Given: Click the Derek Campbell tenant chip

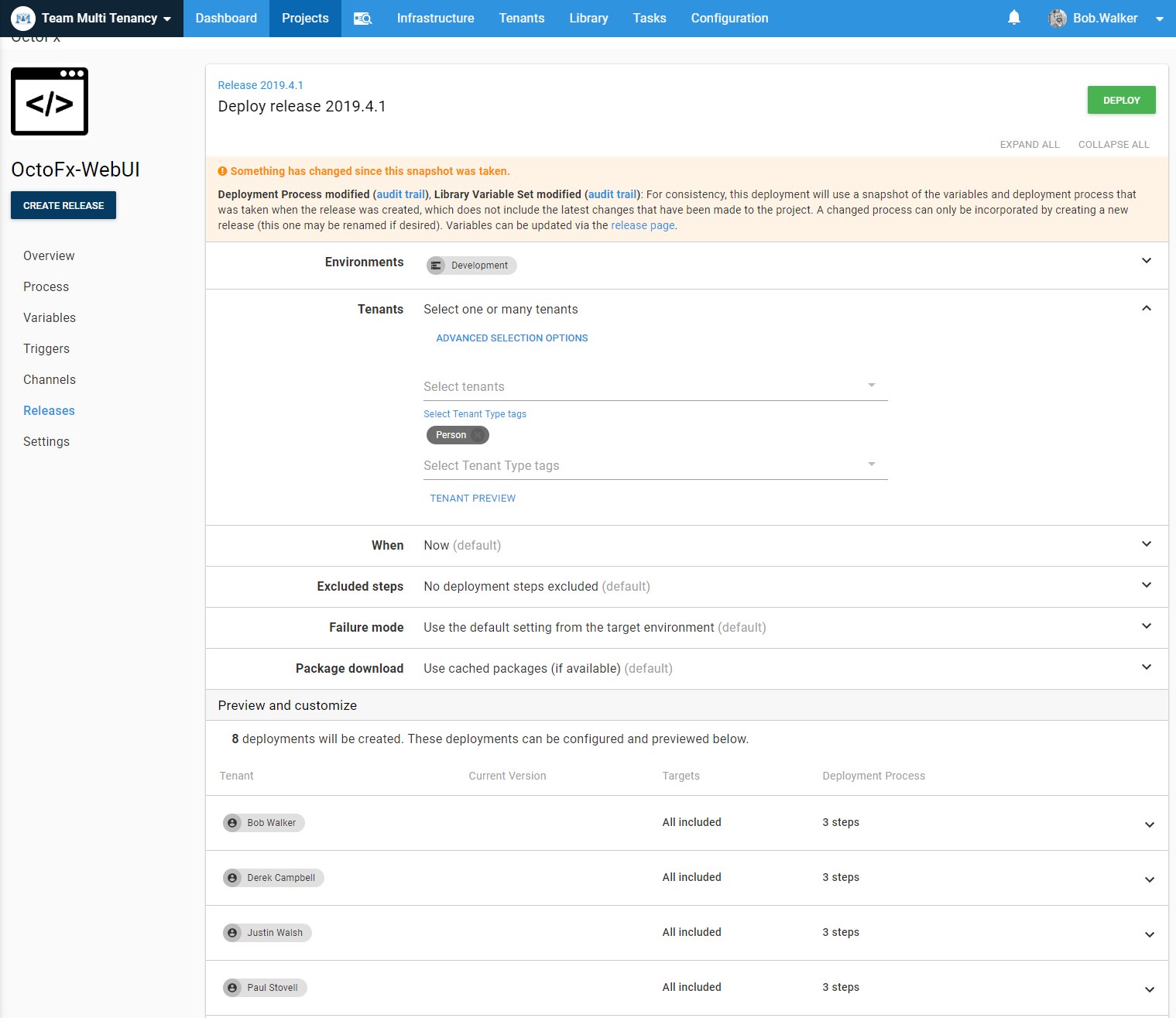Looking at the screenshot, I should pos(273,878).
